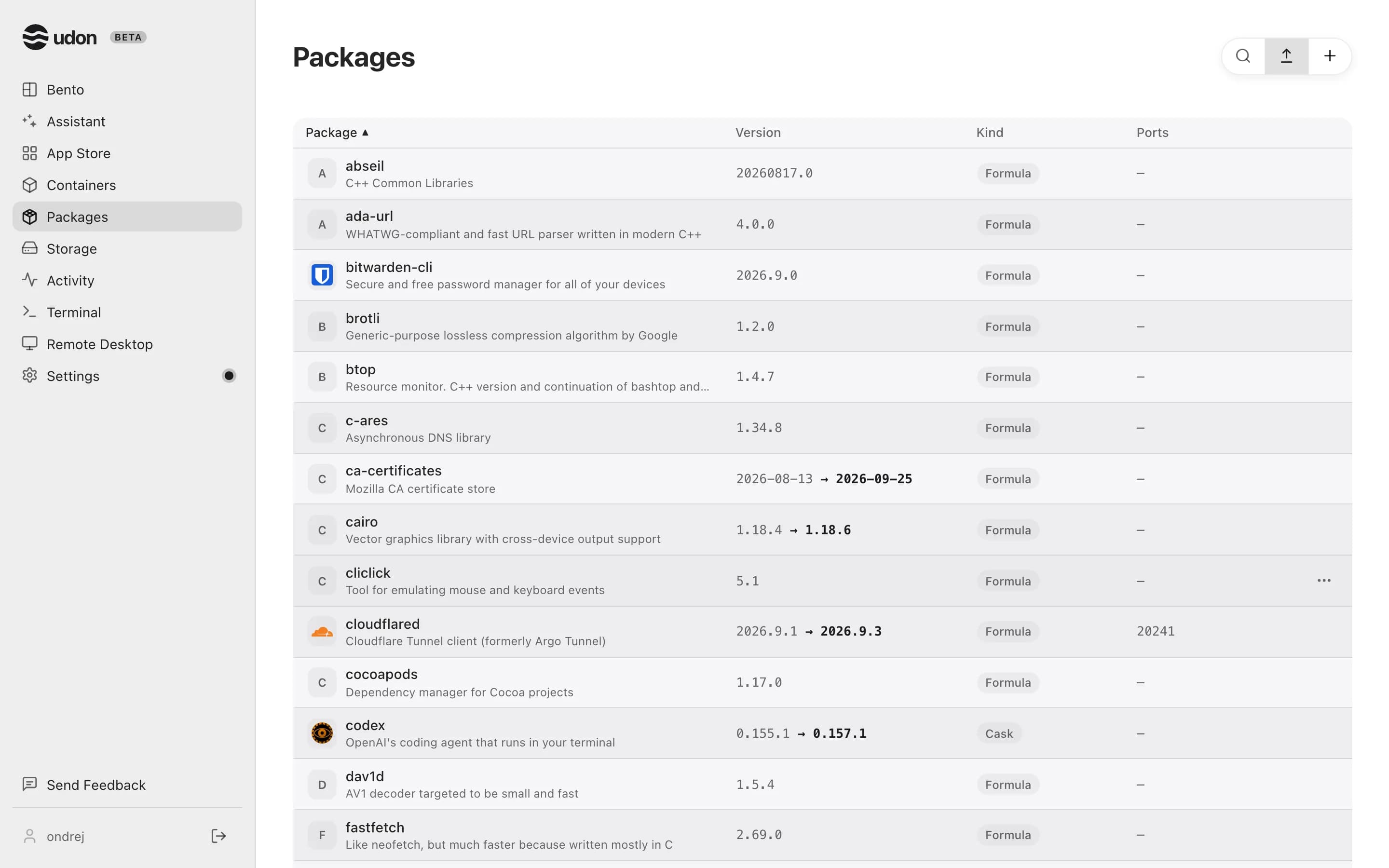Select the ca-certificates package name
The width and height of the screenshot is (1389, 868).
click(x=393, y=471)
